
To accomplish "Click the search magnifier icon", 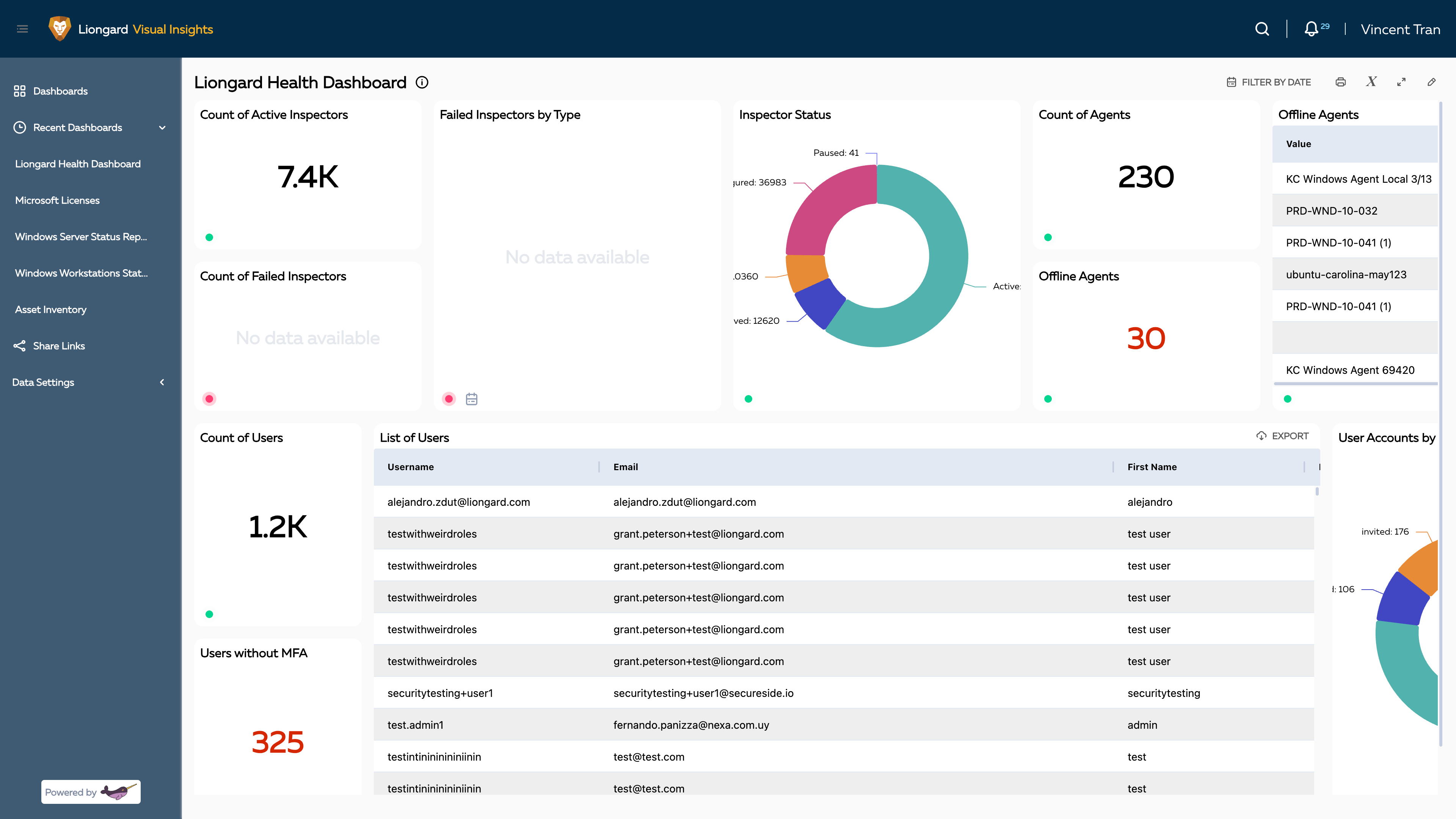I will [1261, 29].
